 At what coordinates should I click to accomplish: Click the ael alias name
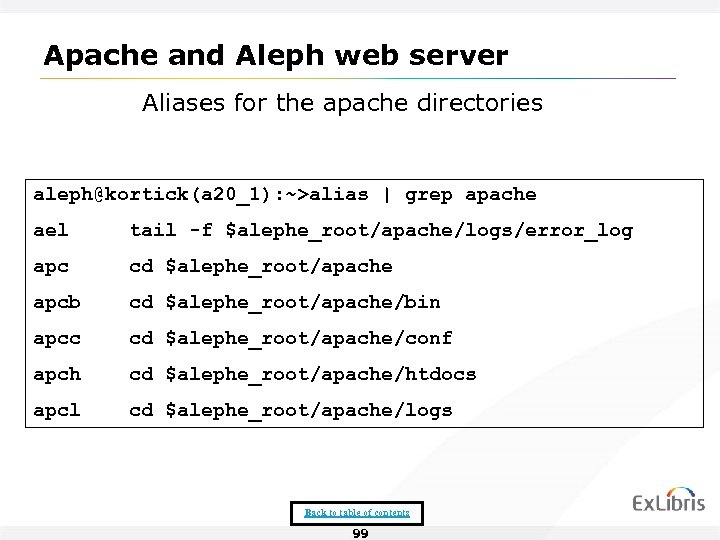51,231
